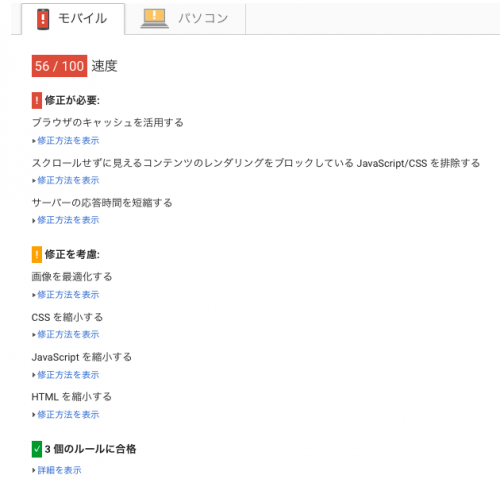
Task: Click the red exclamation icon beside 修正が必要
Action: coord(37,100)
